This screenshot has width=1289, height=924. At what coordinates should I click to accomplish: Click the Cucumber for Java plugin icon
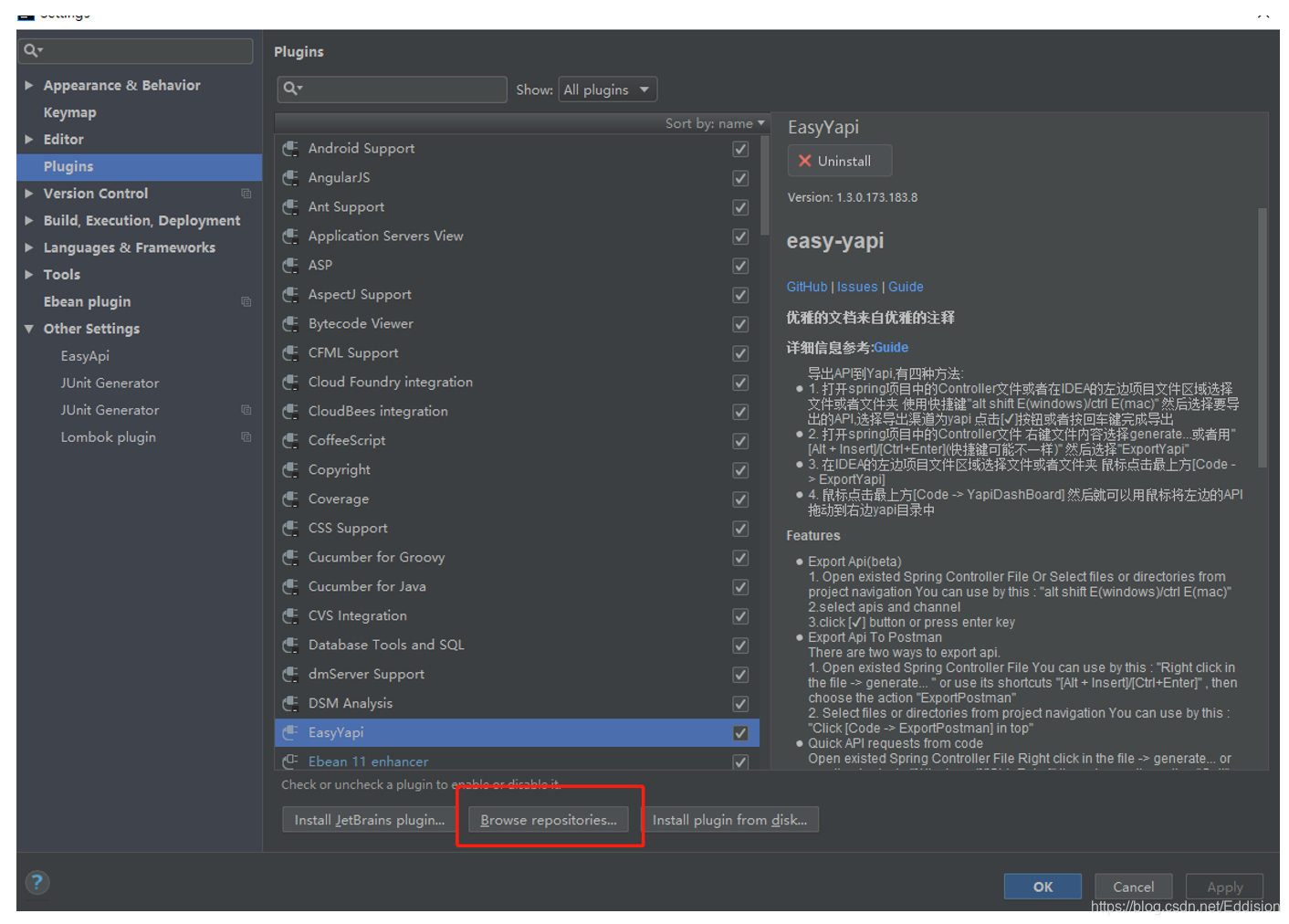[290, 586]
